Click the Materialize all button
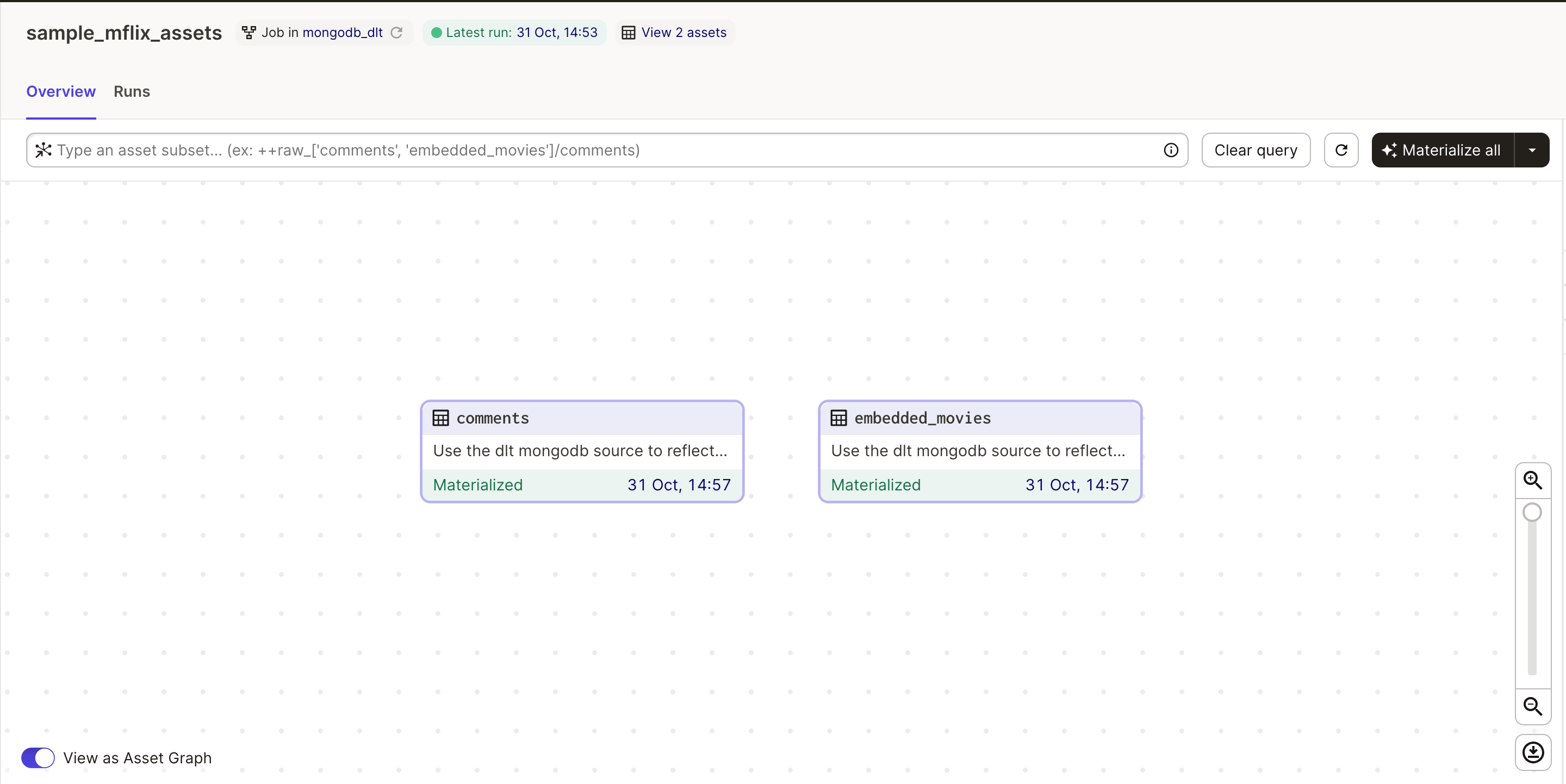1566x784 pixels. pos(1443,150)
